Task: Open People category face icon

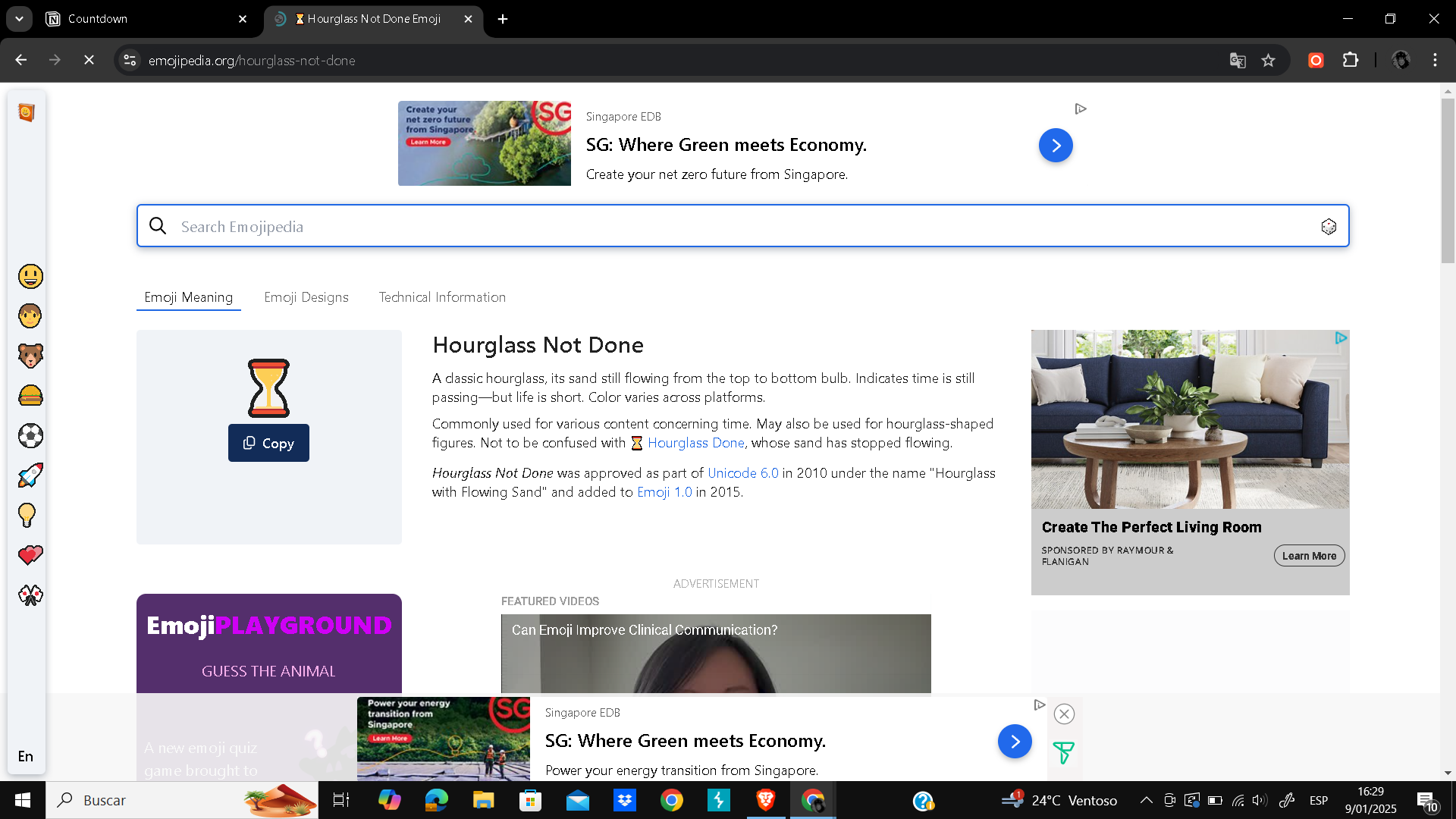Action: 30,315
